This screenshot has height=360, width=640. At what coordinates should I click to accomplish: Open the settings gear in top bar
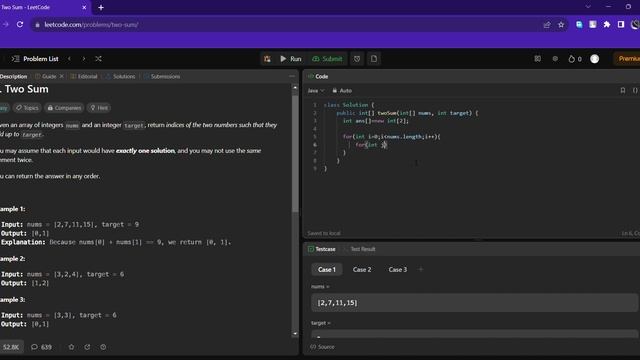point(555,59)
